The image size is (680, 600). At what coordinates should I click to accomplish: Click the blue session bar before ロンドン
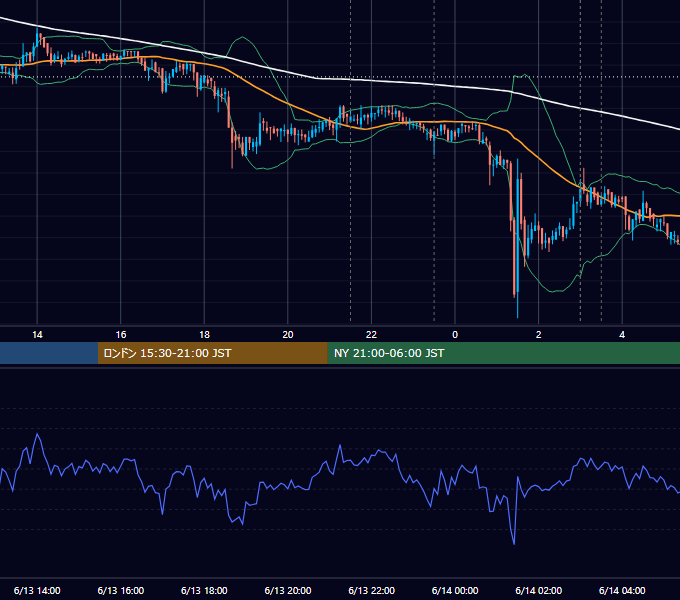(49, 353)
